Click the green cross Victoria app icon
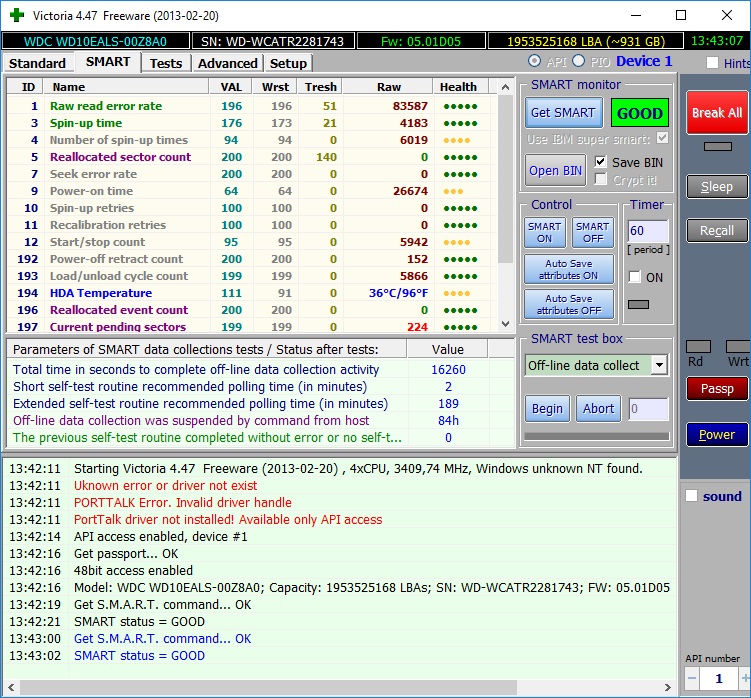This screenshot has width=751, height=698. (17, 15)
